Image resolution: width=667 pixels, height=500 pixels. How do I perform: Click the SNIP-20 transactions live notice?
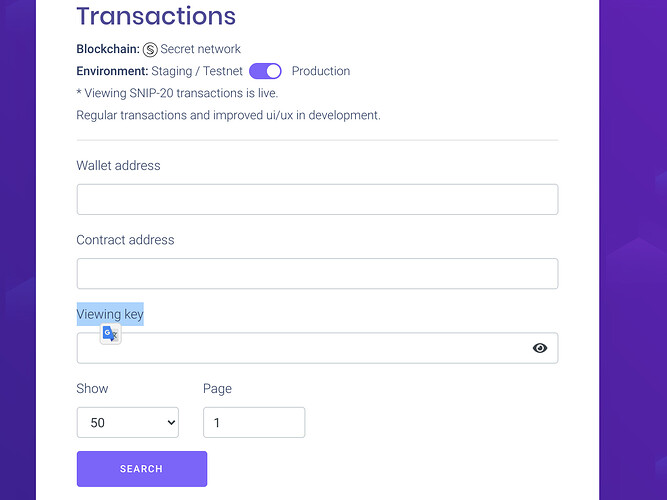click(x=177, y=93)
